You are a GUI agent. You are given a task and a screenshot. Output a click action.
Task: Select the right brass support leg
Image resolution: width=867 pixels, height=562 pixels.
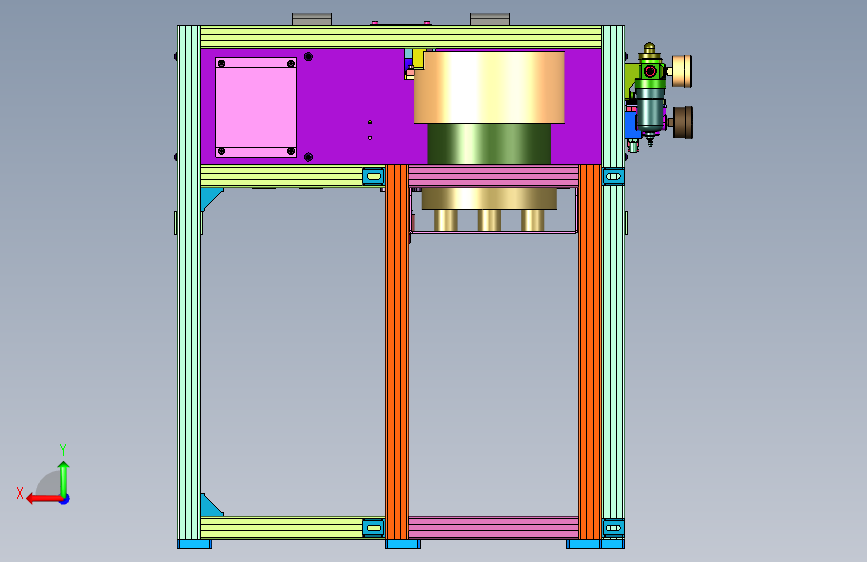tap(533, 220)
